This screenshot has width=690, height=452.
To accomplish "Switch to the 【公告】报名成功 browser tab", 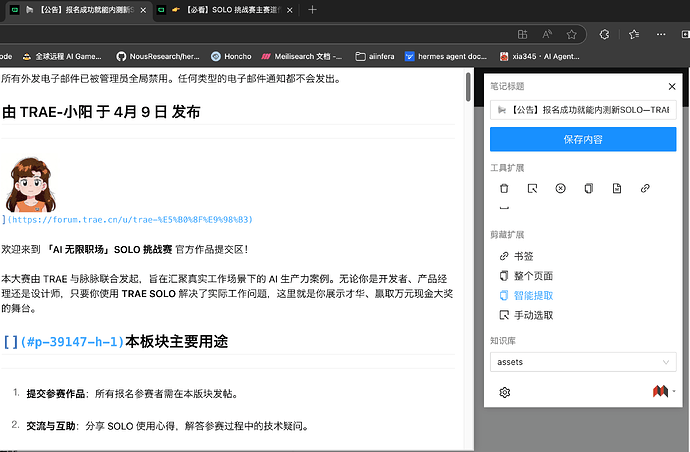I will click(x=79, y=10).
